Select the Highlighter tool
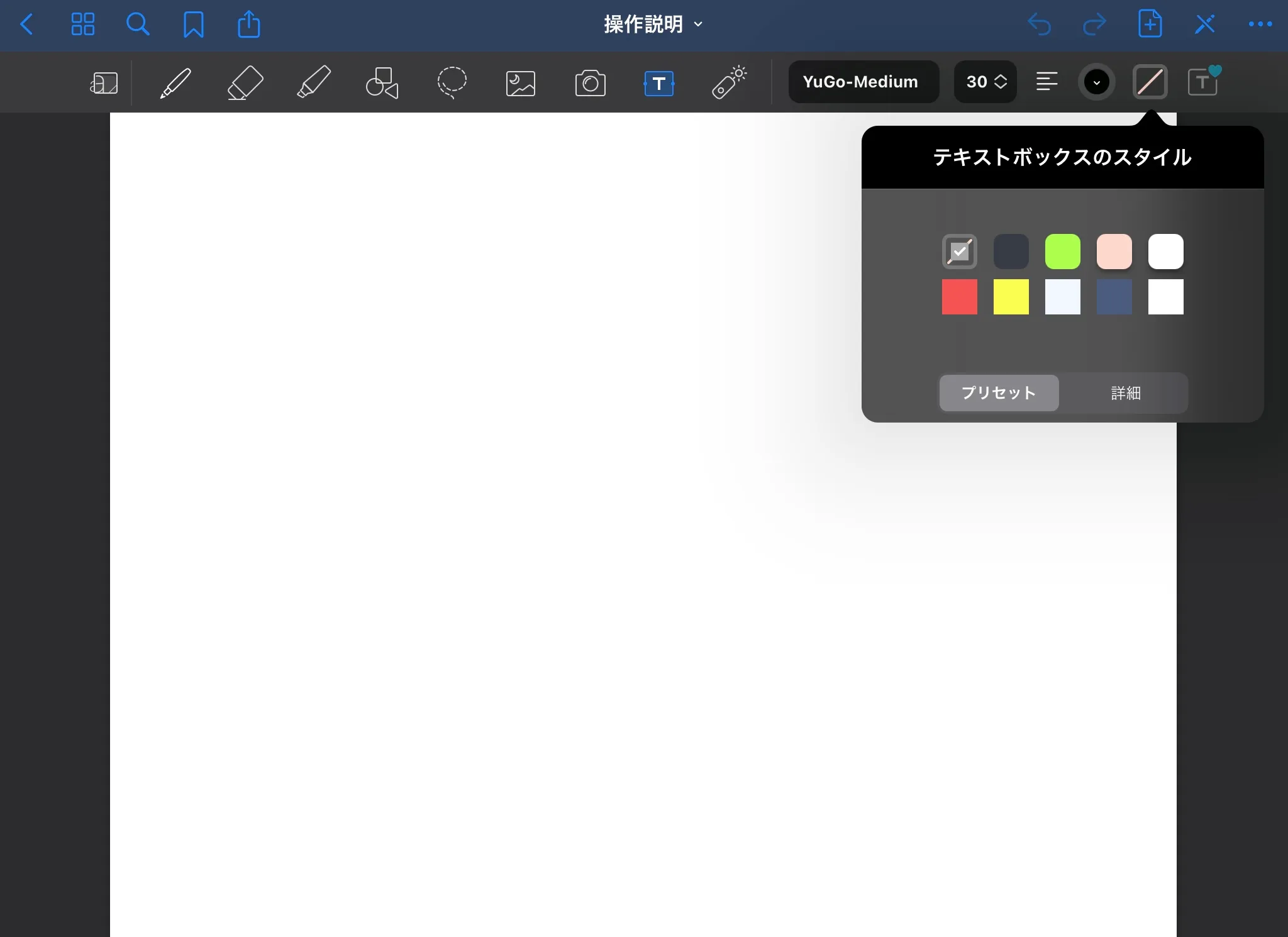Screen dimensions: 1288x937 click(x=314, y=82)
